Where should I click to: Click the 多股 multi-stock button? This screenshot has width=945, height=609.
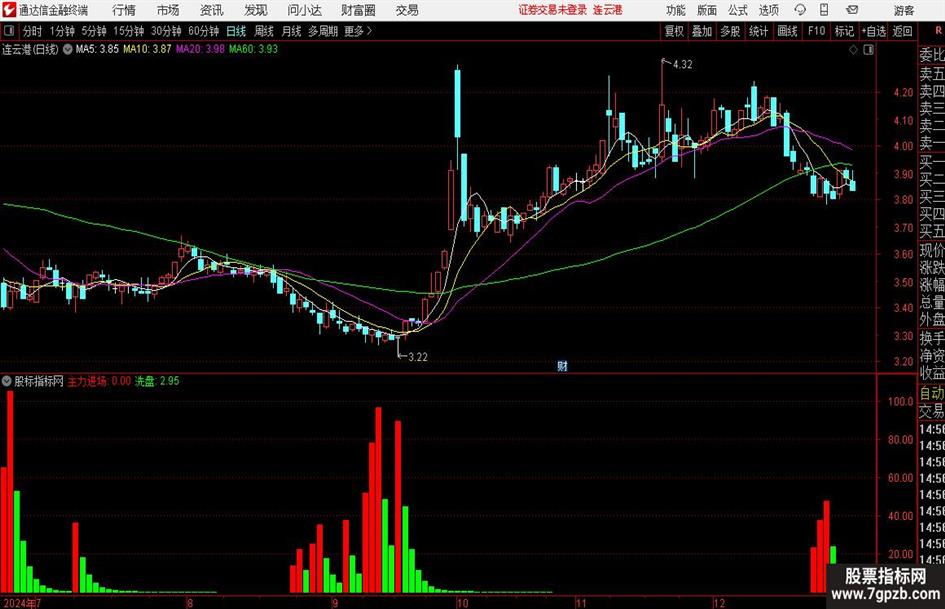[730, 31]
